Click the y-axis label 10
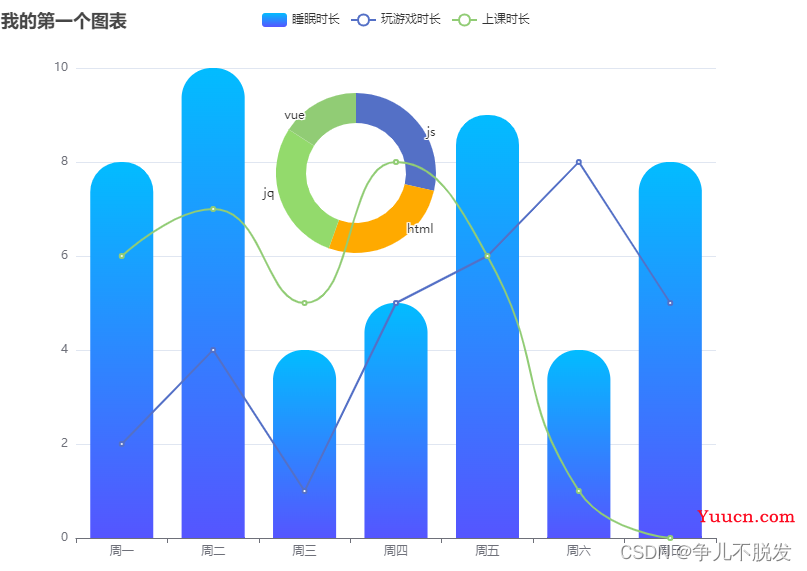The width and height of the screenshot is (807, 571). point(61,67)
